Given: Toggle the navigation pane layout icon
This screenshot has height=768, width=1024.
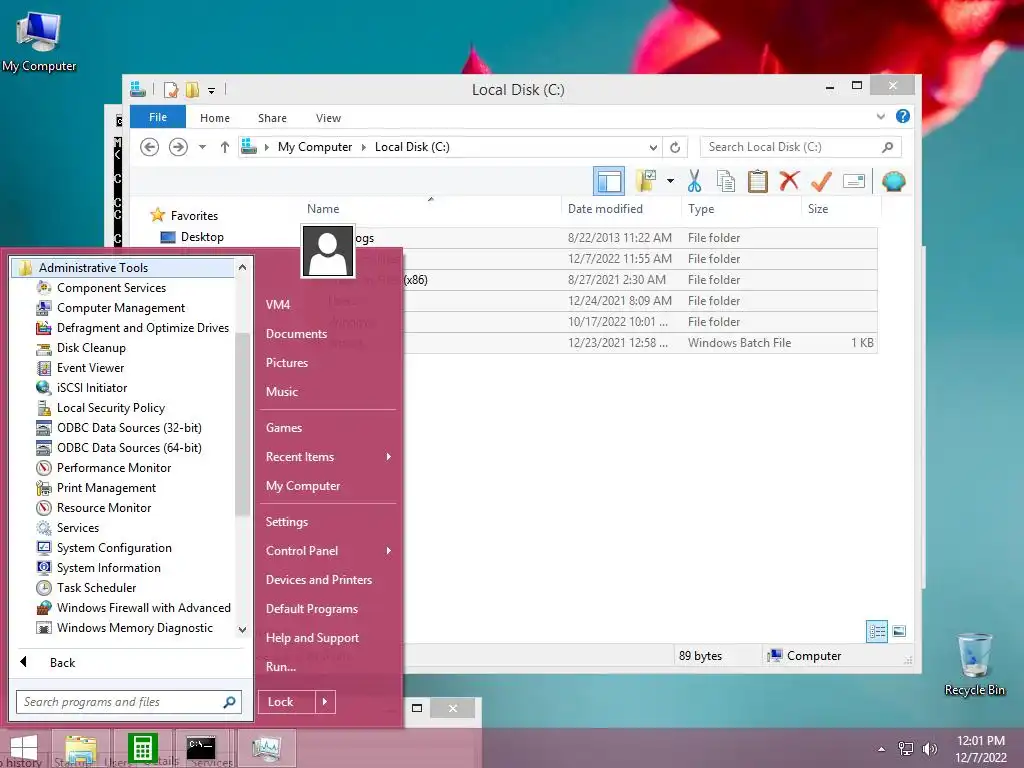Looking at the screenshot, I should [609, 181].
